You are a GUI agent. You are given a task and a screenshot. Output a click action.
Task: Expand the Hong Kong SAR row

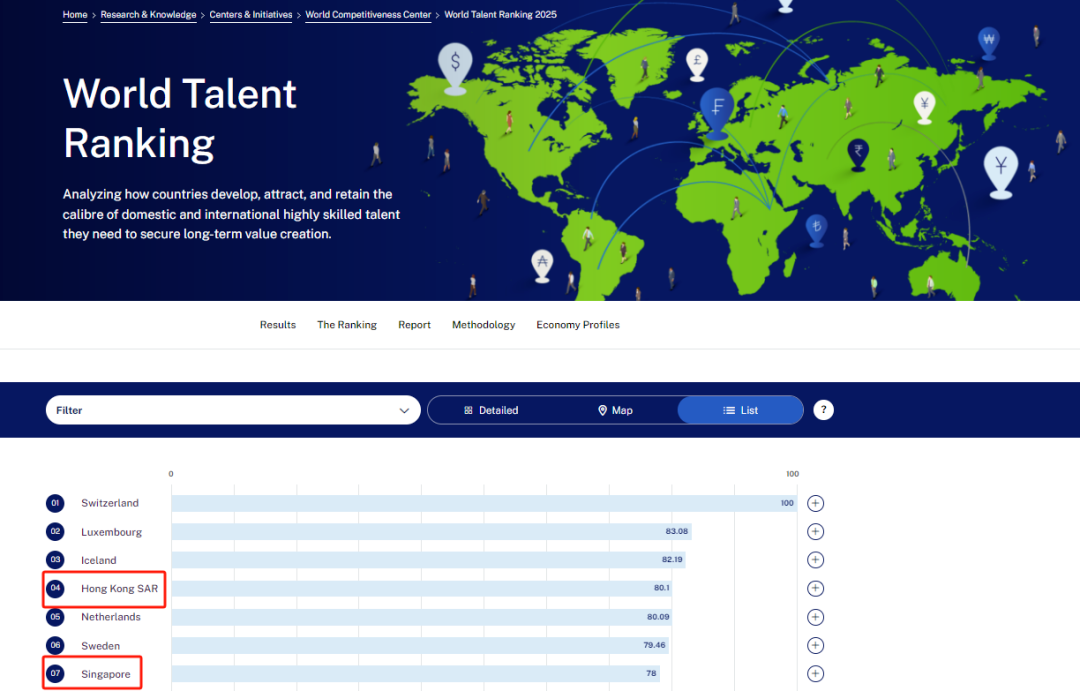click(815, 589)
